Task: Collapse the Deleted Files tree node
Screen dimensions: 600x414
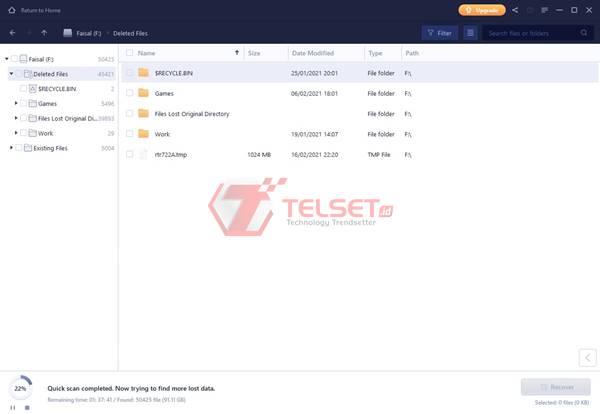Action: click(x=11, y=74)
